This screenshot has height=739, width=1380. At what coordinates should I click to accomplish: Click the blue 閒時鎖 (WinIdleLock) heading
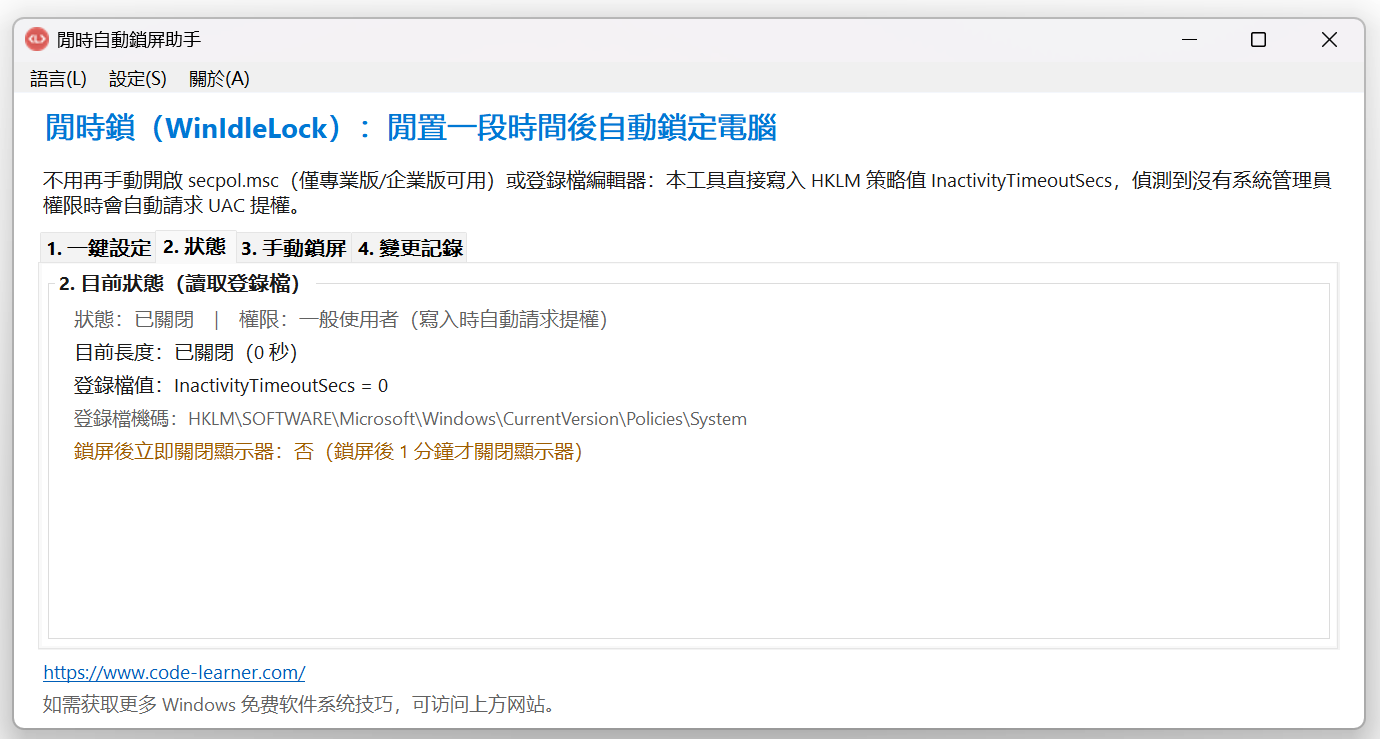point(411,128)
